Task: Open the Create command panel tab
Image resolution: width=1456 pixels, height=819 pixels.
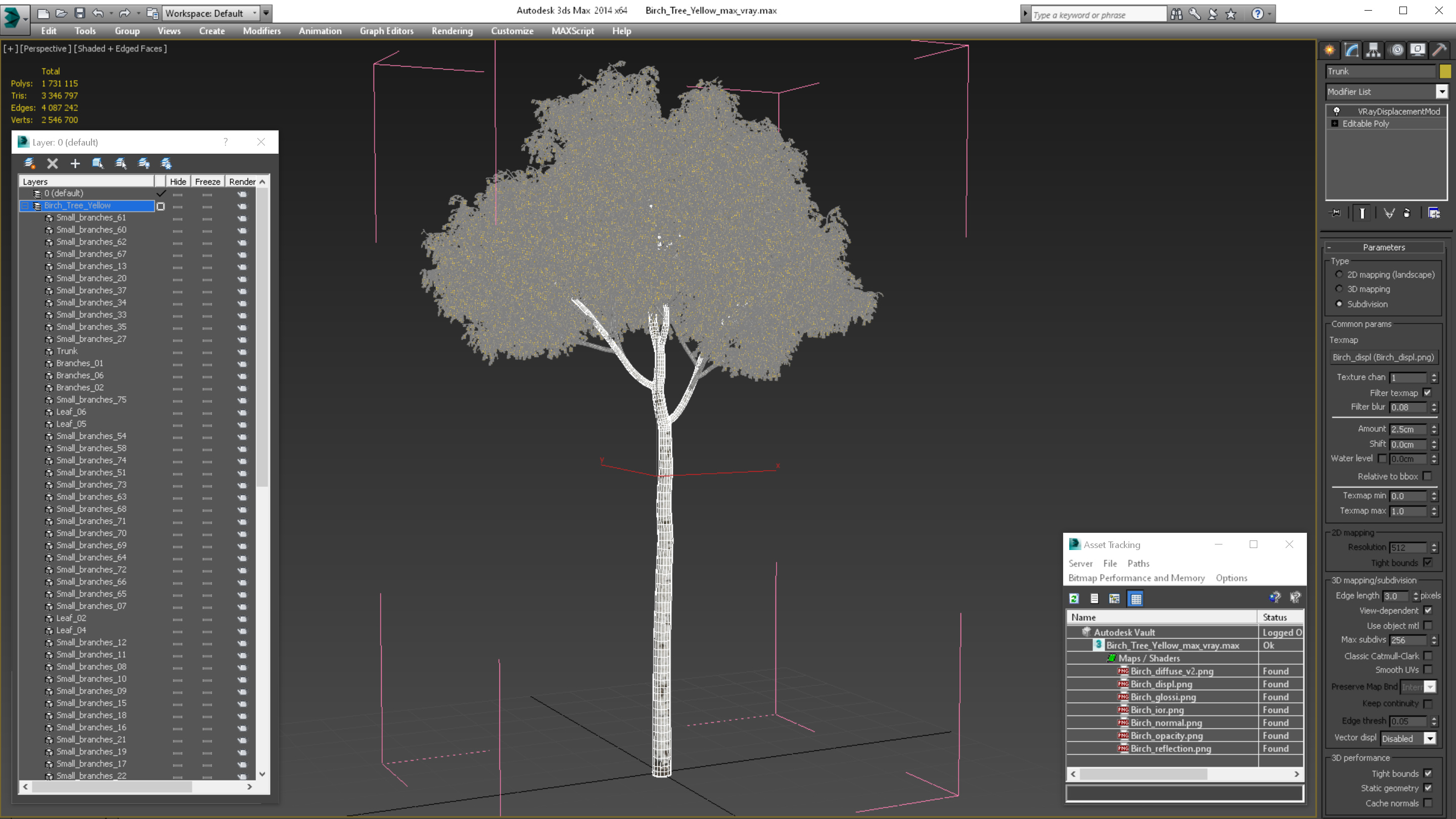Action: click(1330, 51)
